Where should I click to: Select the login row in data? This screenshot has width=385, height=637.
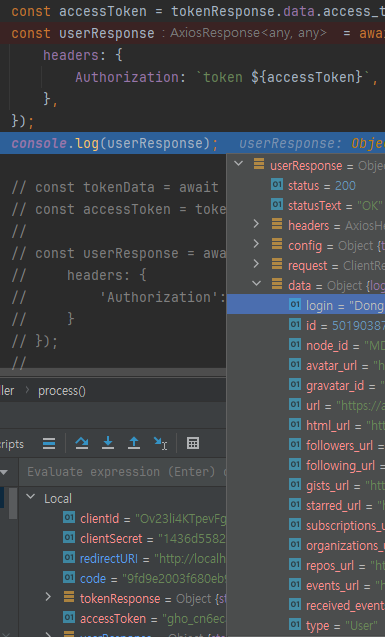[x=306, y=305]
